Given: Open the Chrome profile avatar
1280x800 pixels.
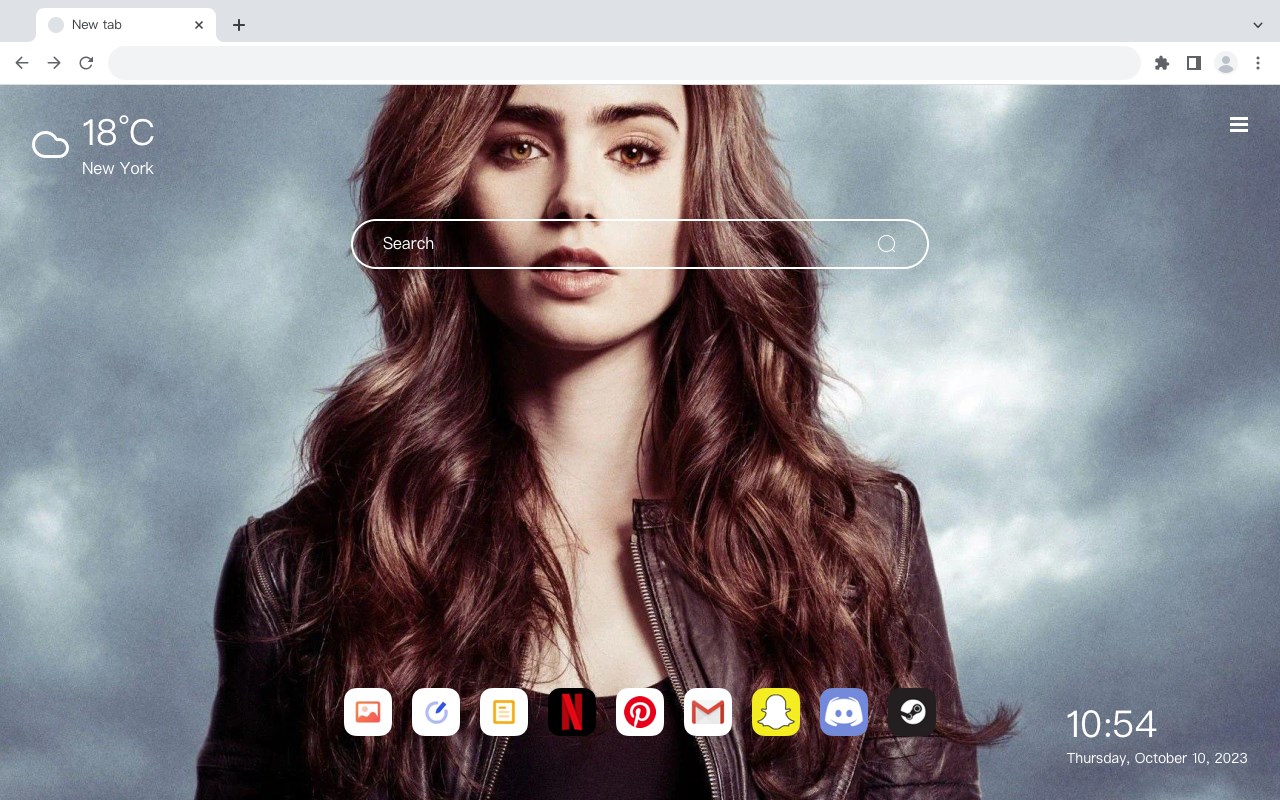Looking at the screenshot, I should [1226, 63].
